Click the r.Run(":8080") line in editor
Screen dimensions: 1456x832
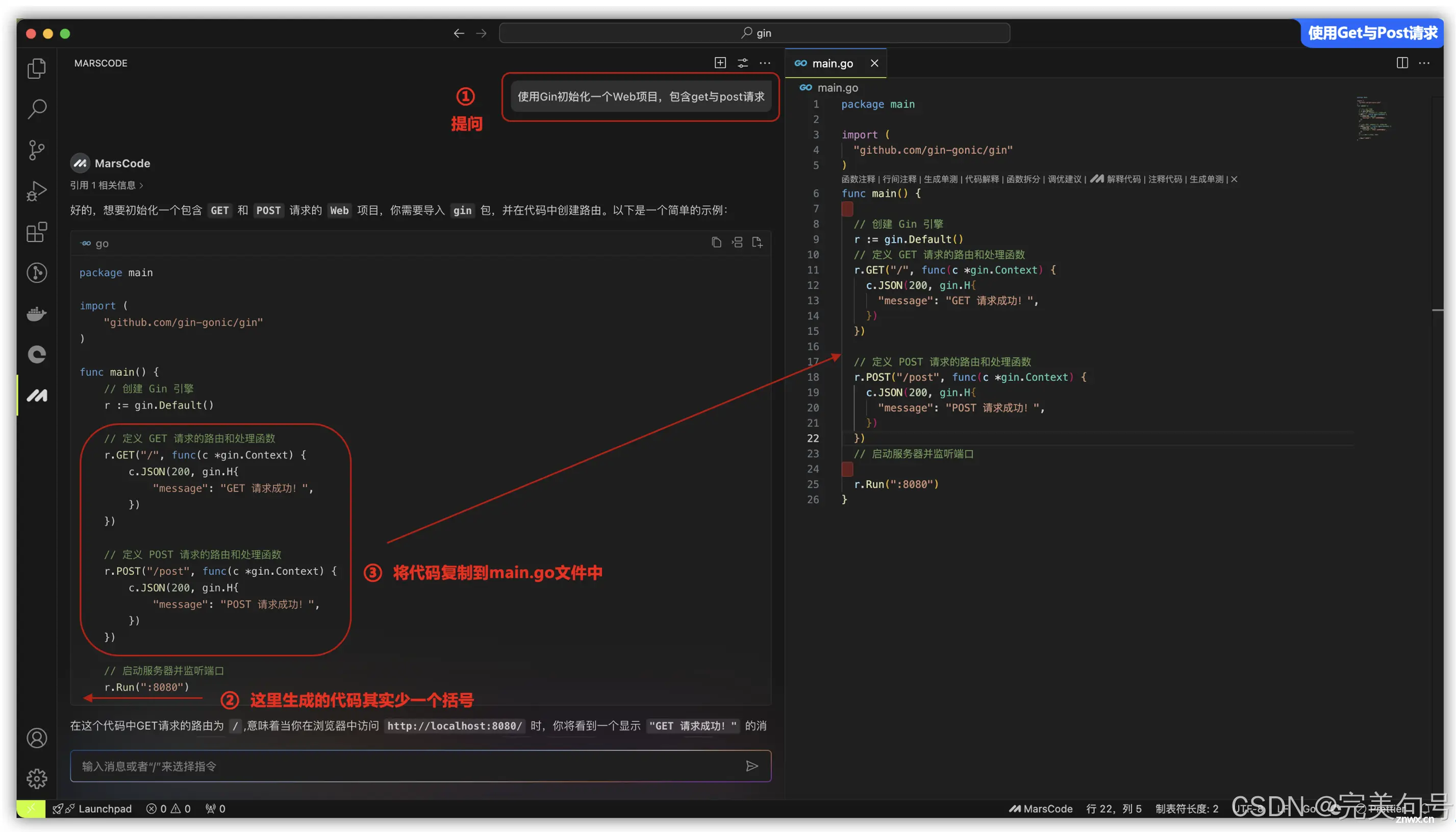[896, 484]
